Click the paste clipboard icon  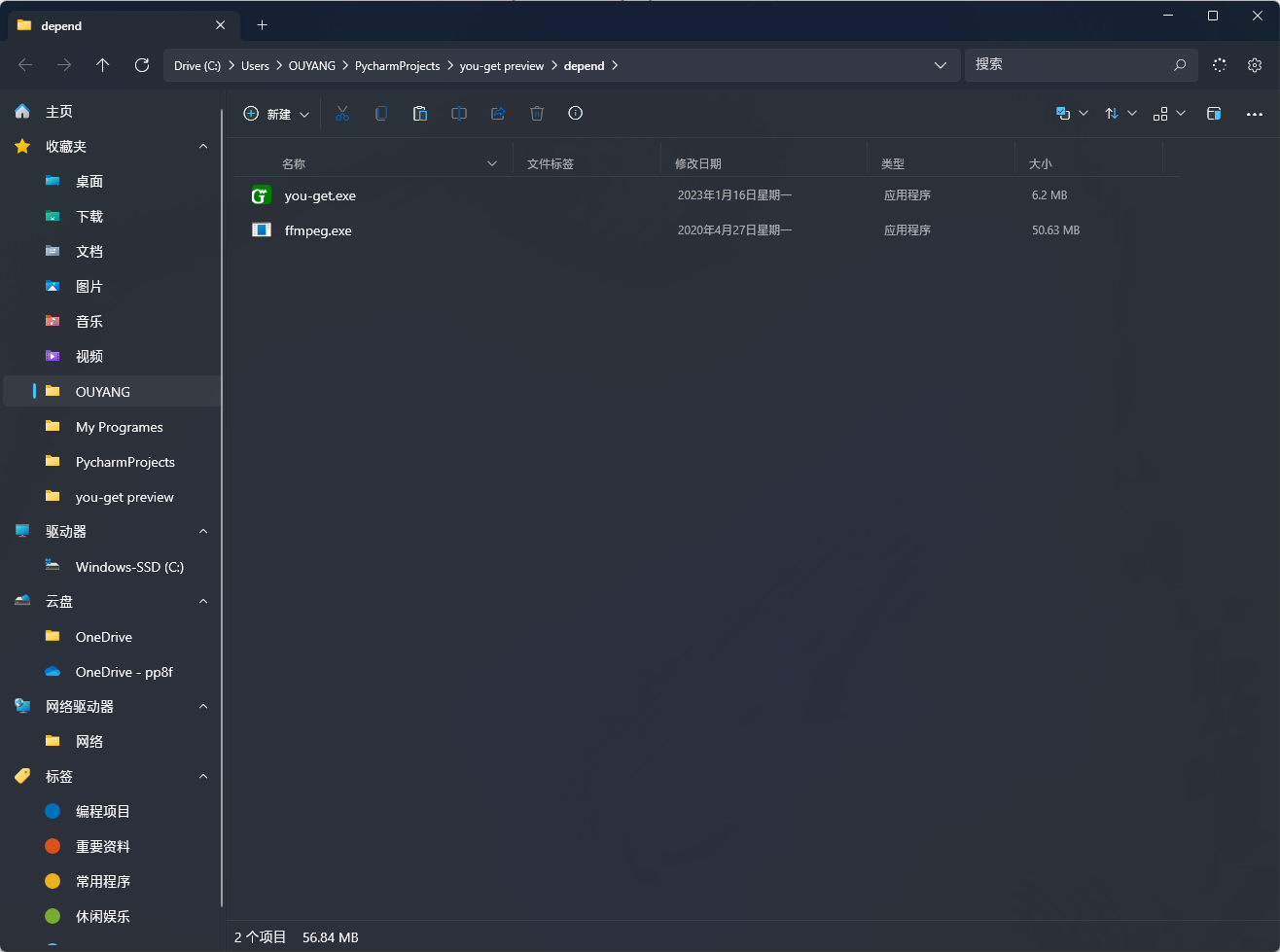(x=420, y=114)
